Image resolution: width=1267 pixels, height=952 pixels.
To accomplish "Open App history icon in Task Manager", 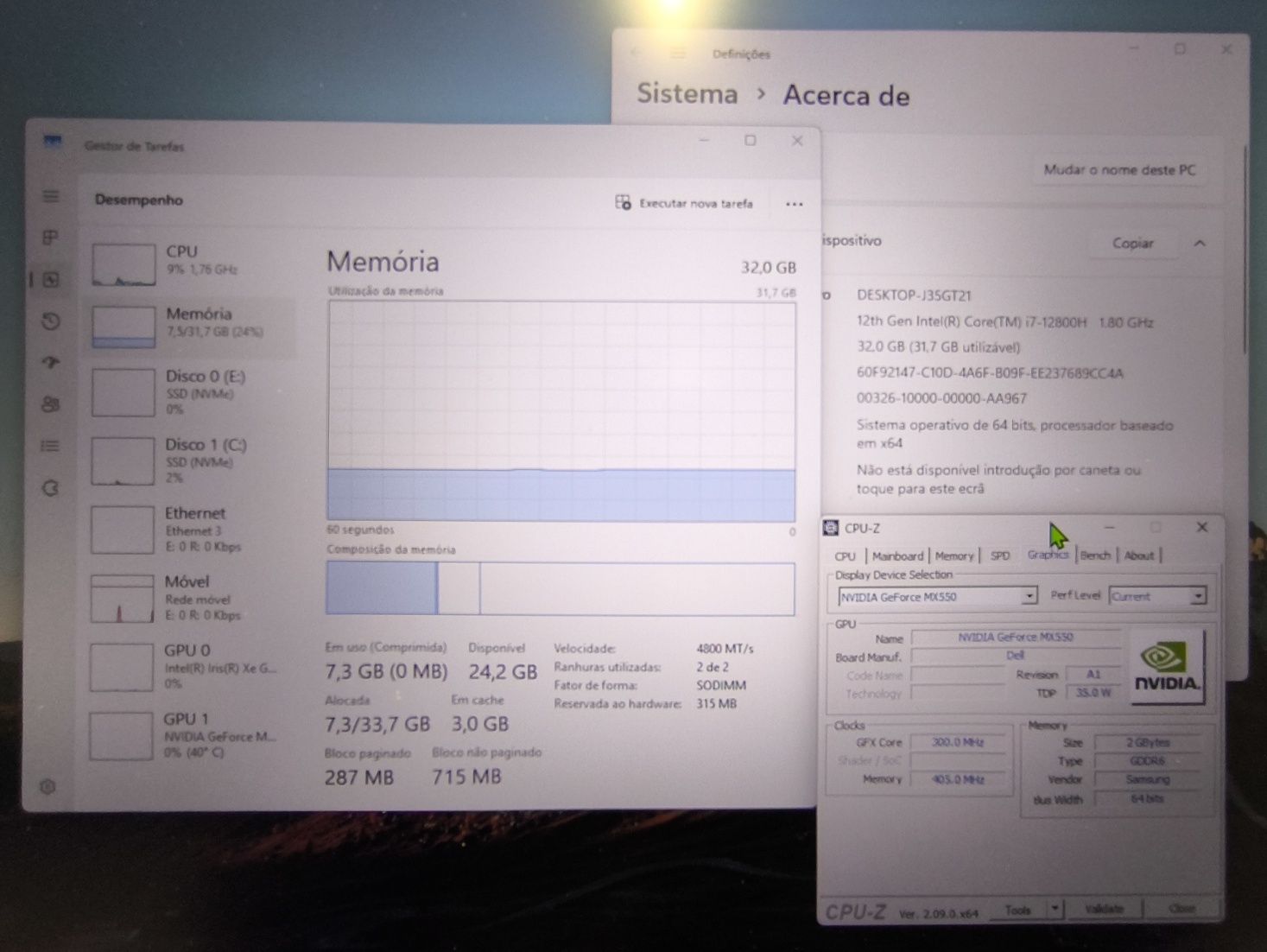I will [51, 321].
